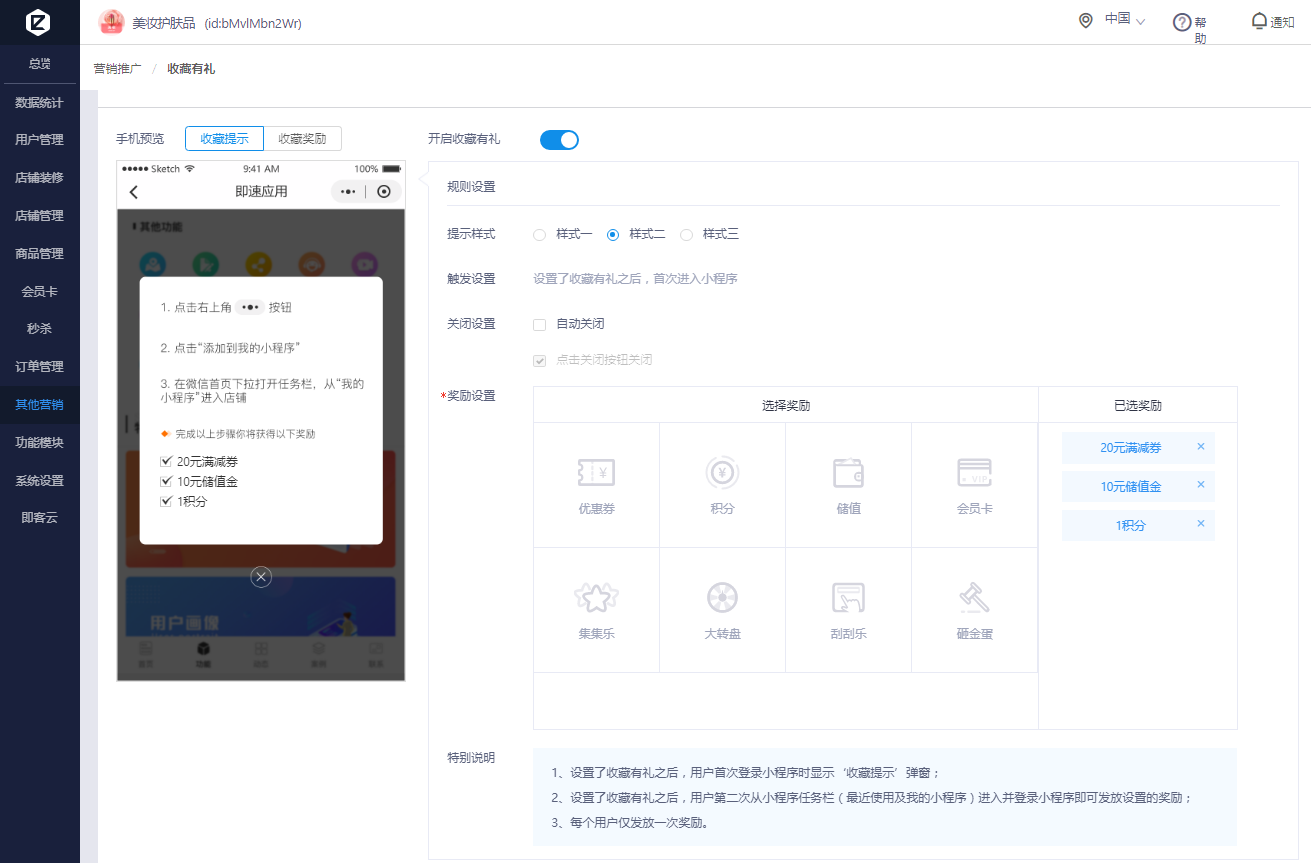Click the app logo at top left
This screenshot has width=1311, height=863.
tap(39, 22)
